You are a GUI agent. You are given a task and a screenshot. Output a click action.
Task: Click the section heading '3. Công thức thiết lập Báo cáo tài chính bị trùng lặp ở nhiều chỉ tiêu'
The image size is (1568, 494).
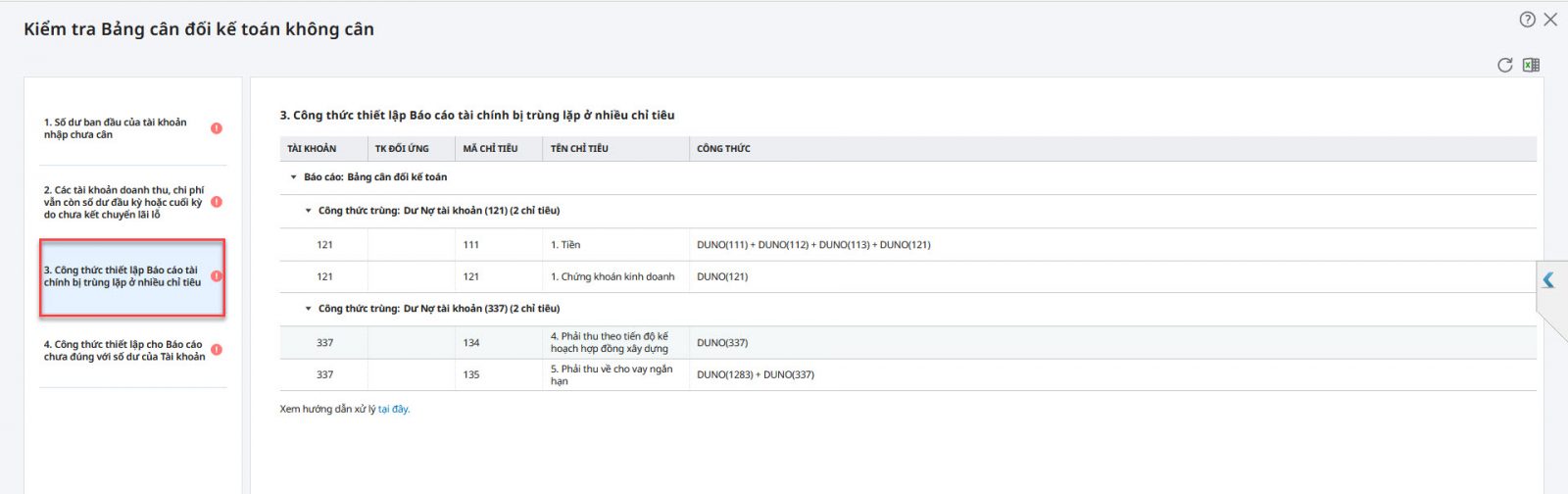(x=477, y=116)
